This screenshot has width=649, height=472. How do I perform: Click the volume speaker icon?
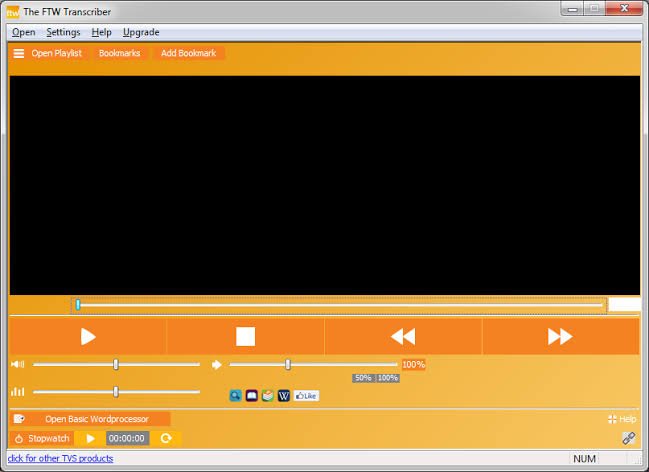coord(17,365)
